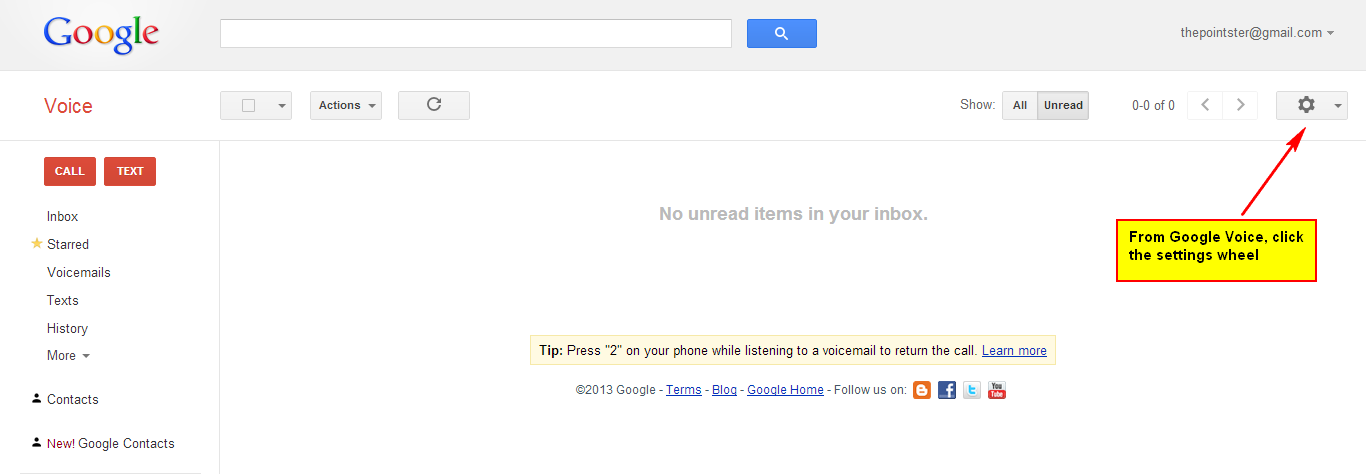
Task: Tick the select-all checkbox
Action: [x=249, y=105]
